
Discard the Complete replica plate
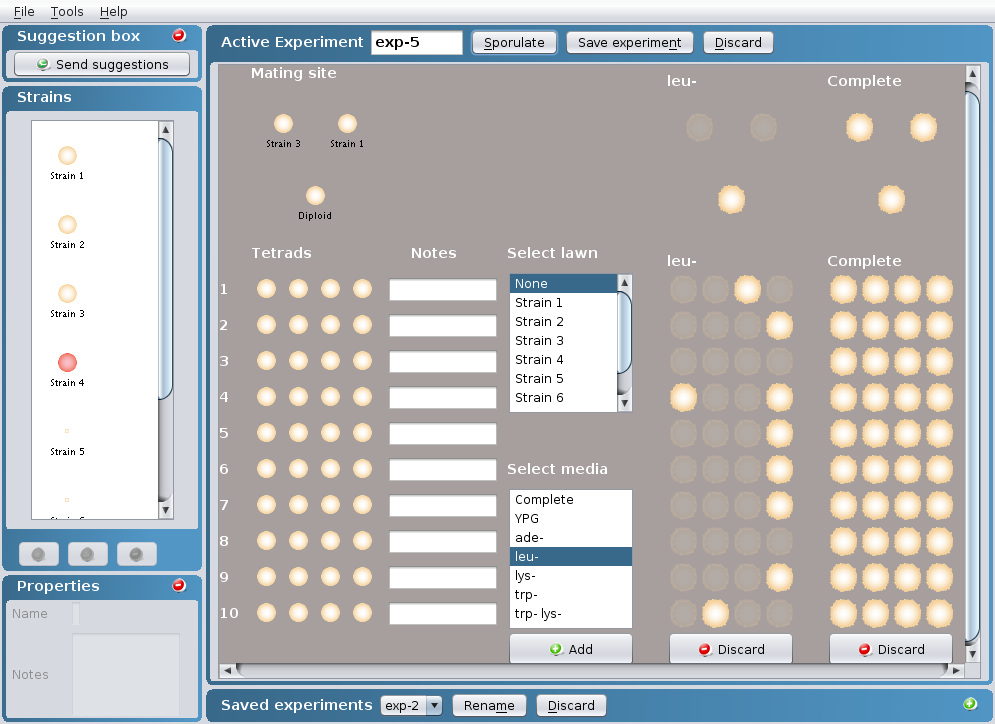891,649
